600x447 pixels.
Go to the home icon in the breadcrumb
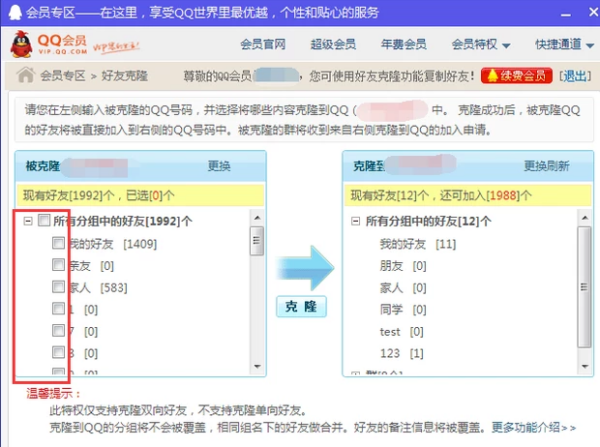click(26, 75)
